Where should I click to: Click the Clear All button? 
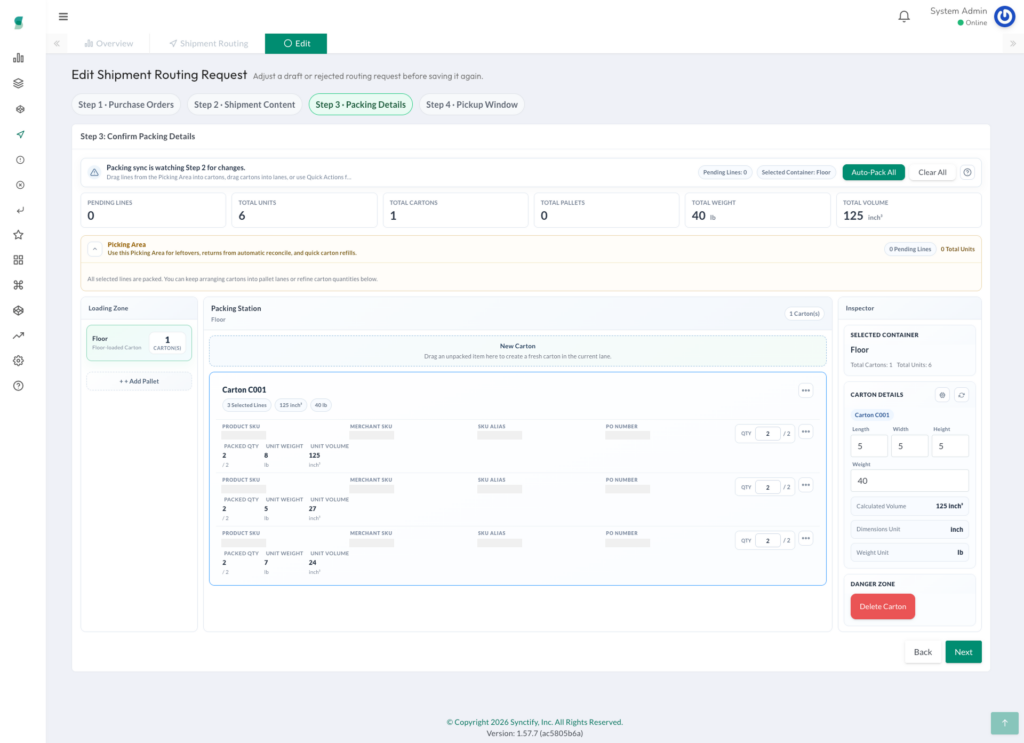click(932, 172)
